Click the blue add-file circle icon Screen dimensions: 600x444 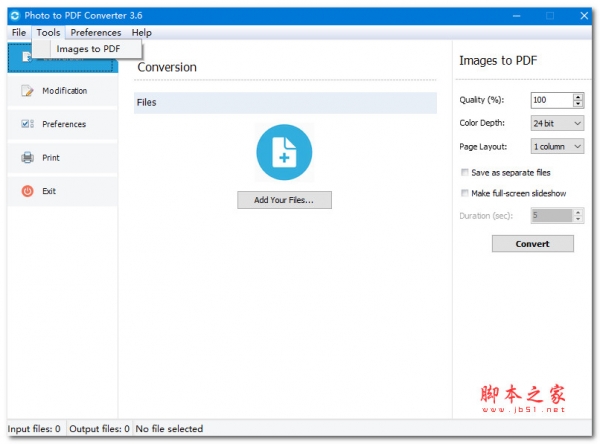[284, 152]
